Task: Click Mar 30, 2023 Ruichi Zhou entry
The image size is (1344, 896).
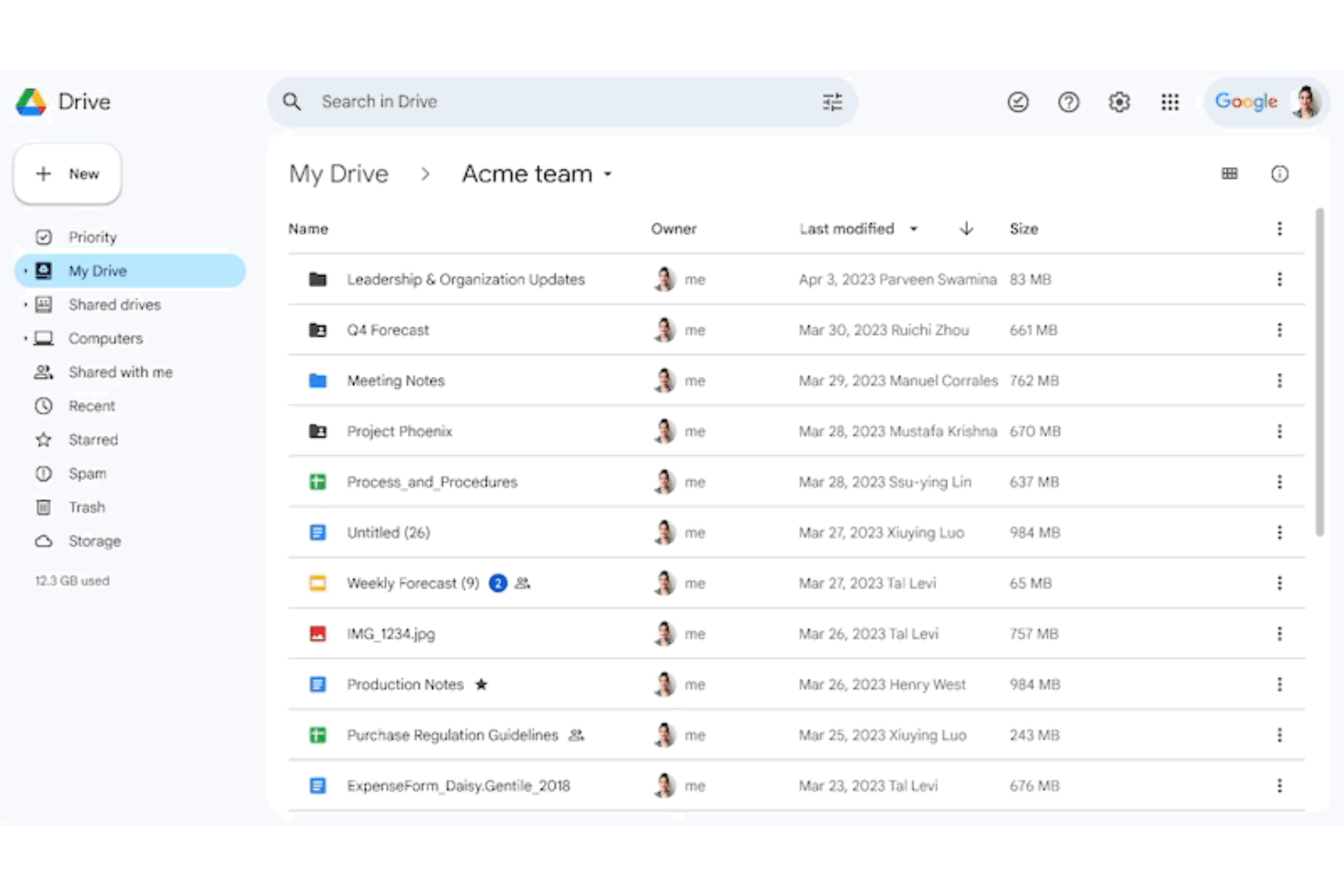Action: coord(884,330)
